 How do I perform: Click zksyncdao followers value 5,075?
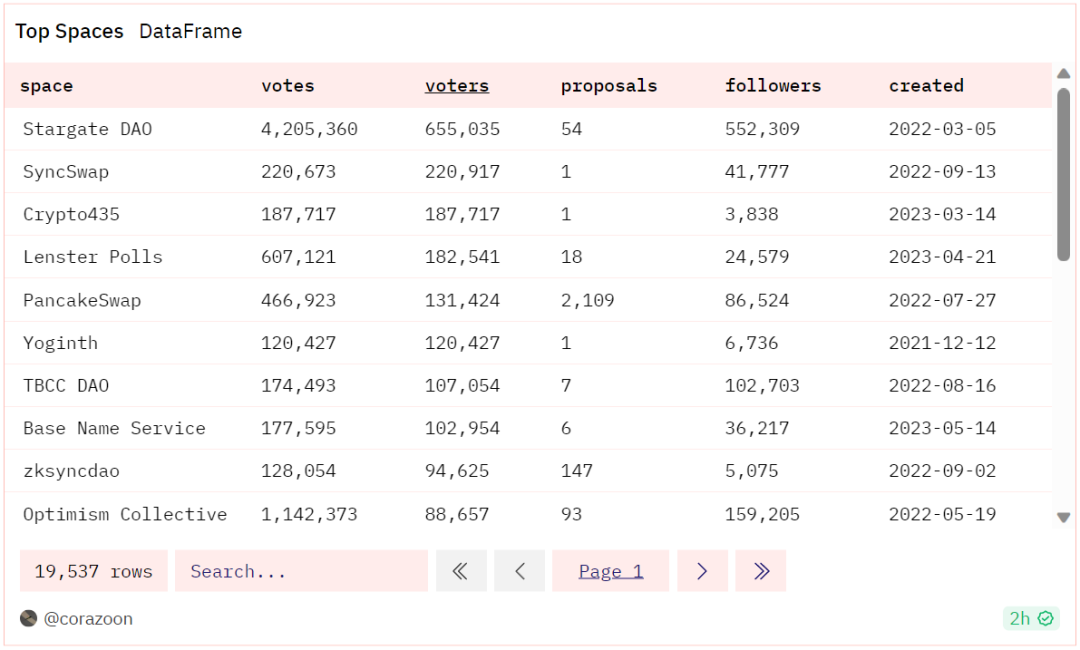(751, 471)
